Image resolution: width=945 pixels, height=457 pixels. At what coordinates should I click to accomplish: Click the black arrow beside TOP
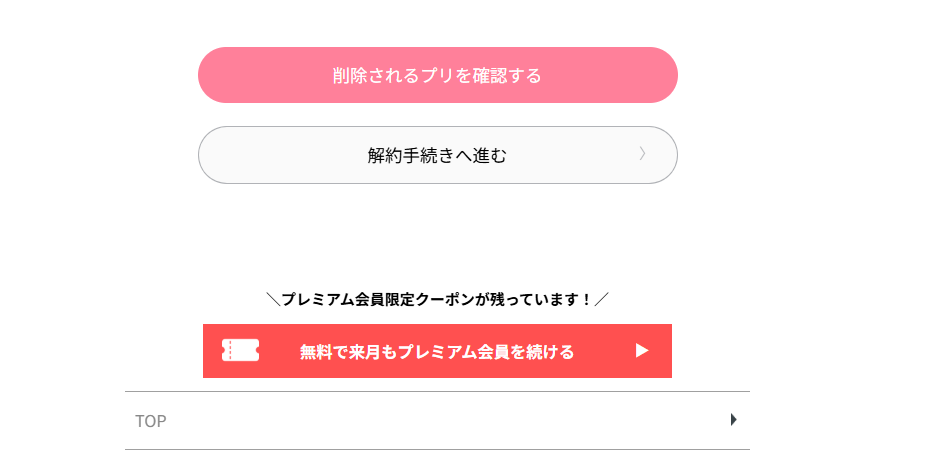pos(733,420)
